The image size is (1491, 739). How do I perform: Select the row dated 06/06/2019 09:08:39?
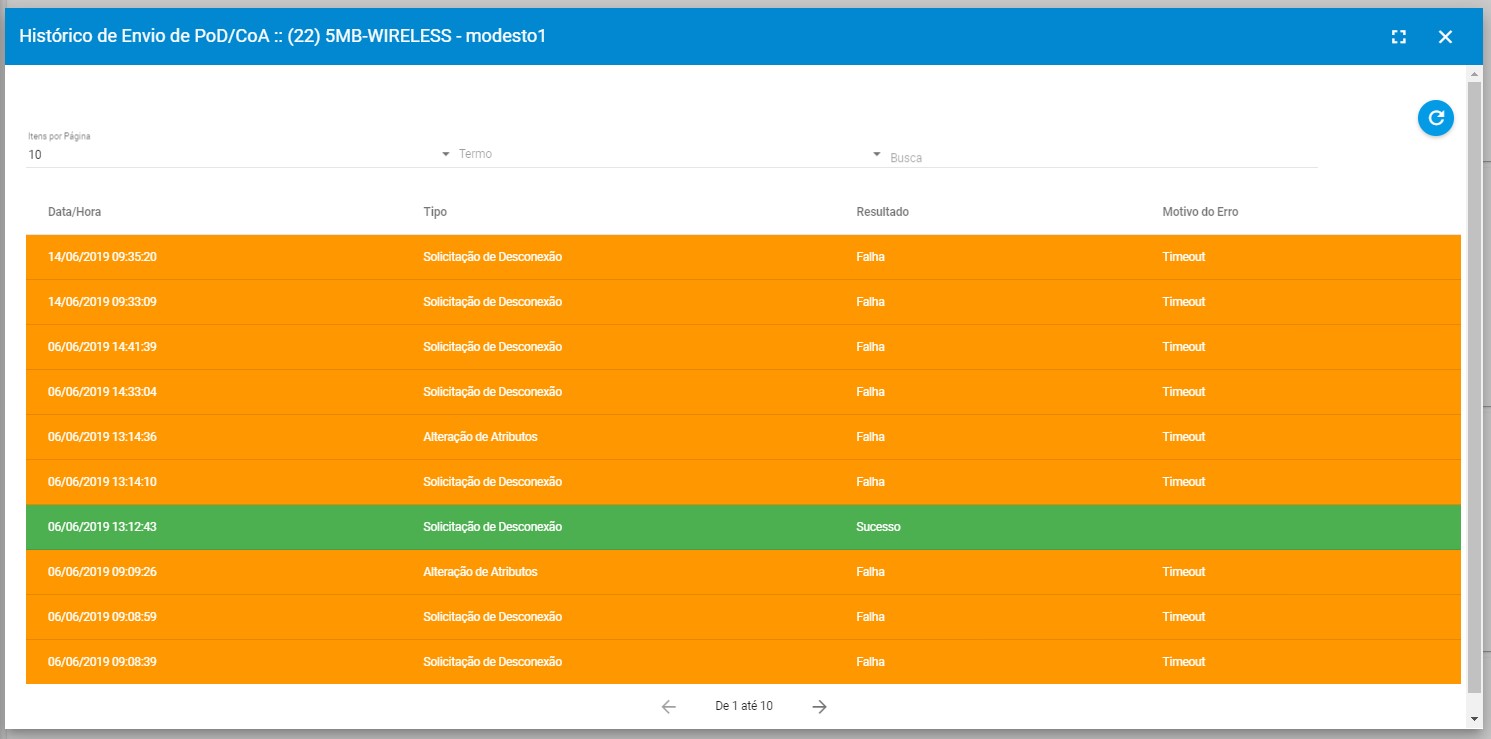(x=743, y=662)
